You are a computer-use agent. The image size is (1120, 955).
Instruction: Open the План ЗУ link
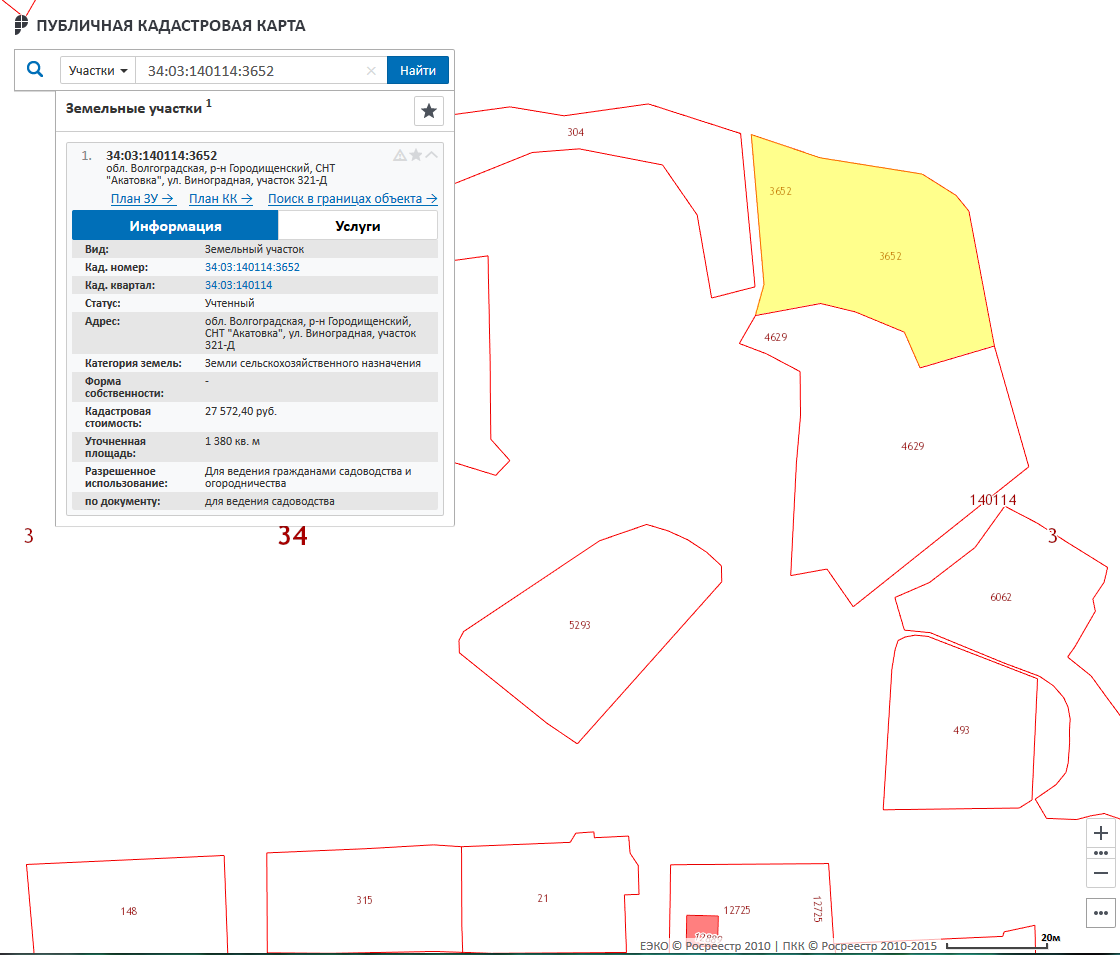tap(142, 199)
